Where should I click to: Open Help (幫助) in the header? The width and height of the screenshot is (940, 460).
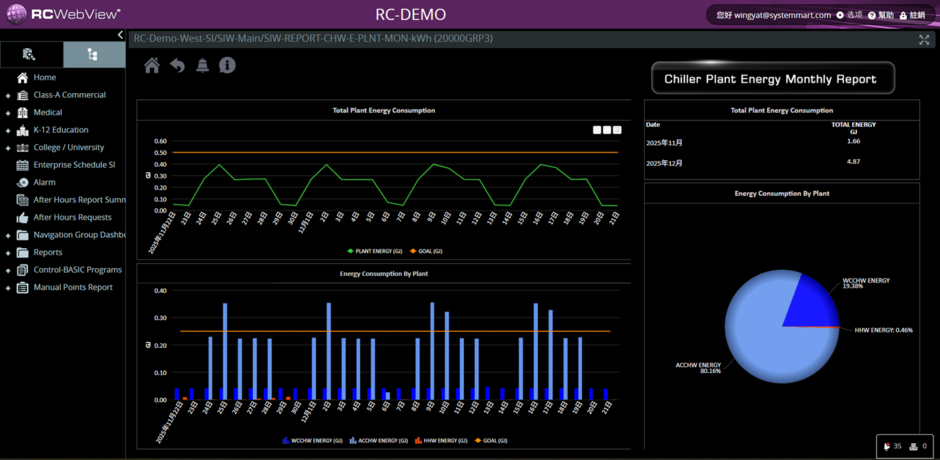(881, 15)
